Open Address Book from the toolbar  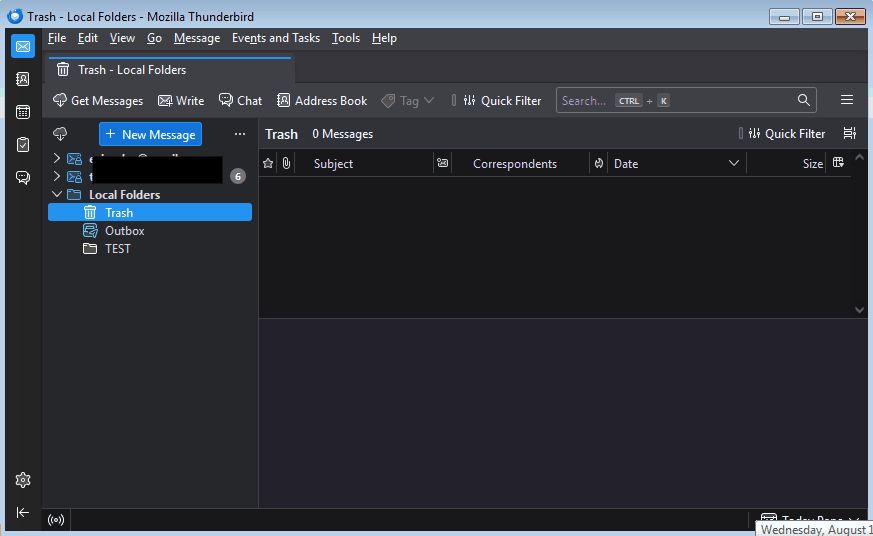pos(322,101)
